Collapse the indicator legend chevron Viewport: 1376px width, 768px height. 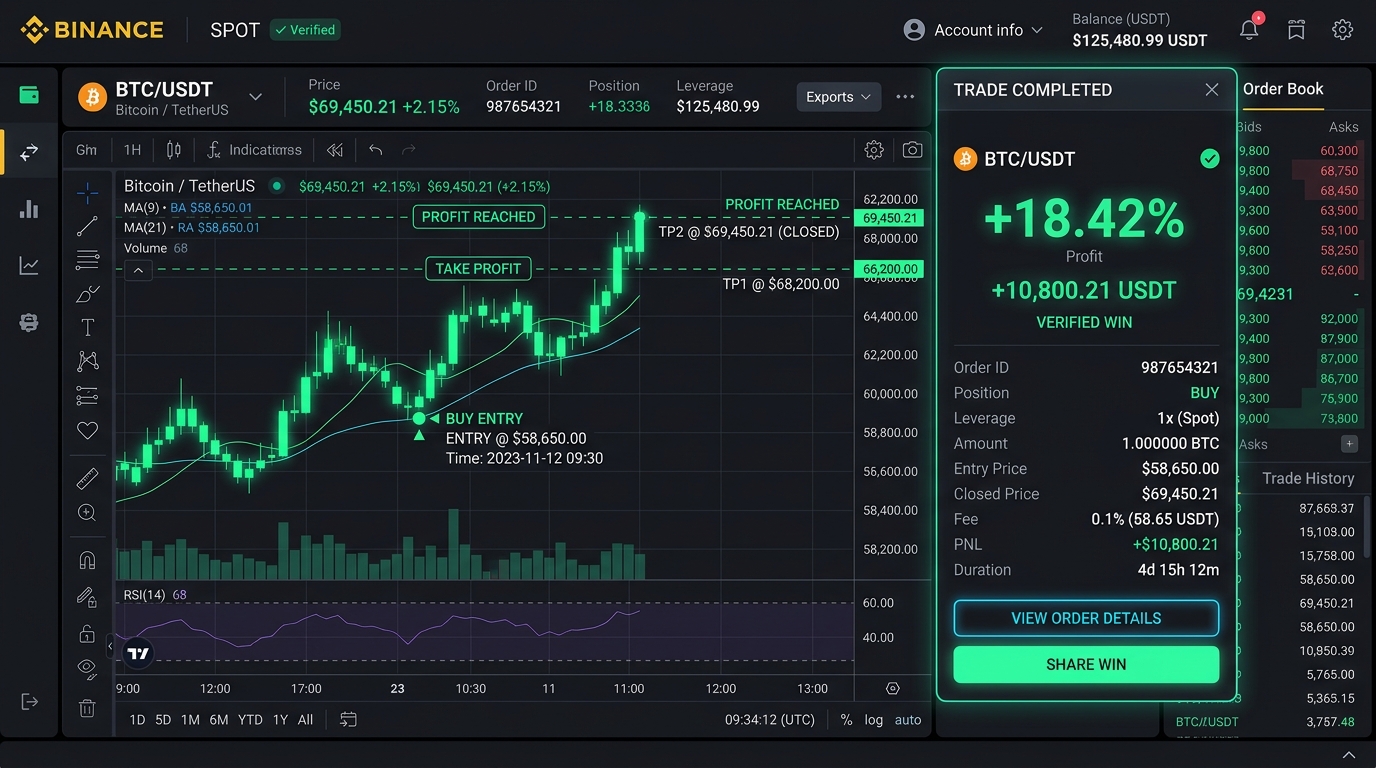(x=138, y=270)
